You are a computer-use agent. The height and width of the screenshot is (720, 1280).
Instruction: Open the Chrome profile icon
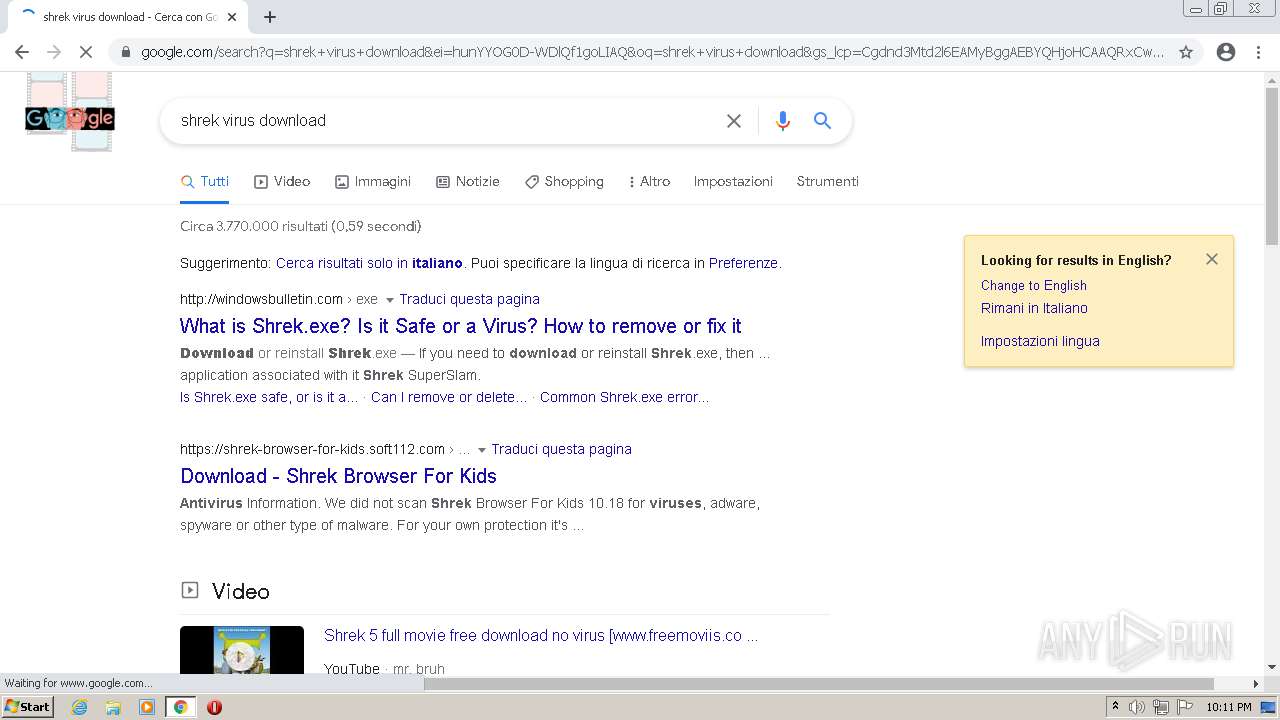tap(1226, 52)
